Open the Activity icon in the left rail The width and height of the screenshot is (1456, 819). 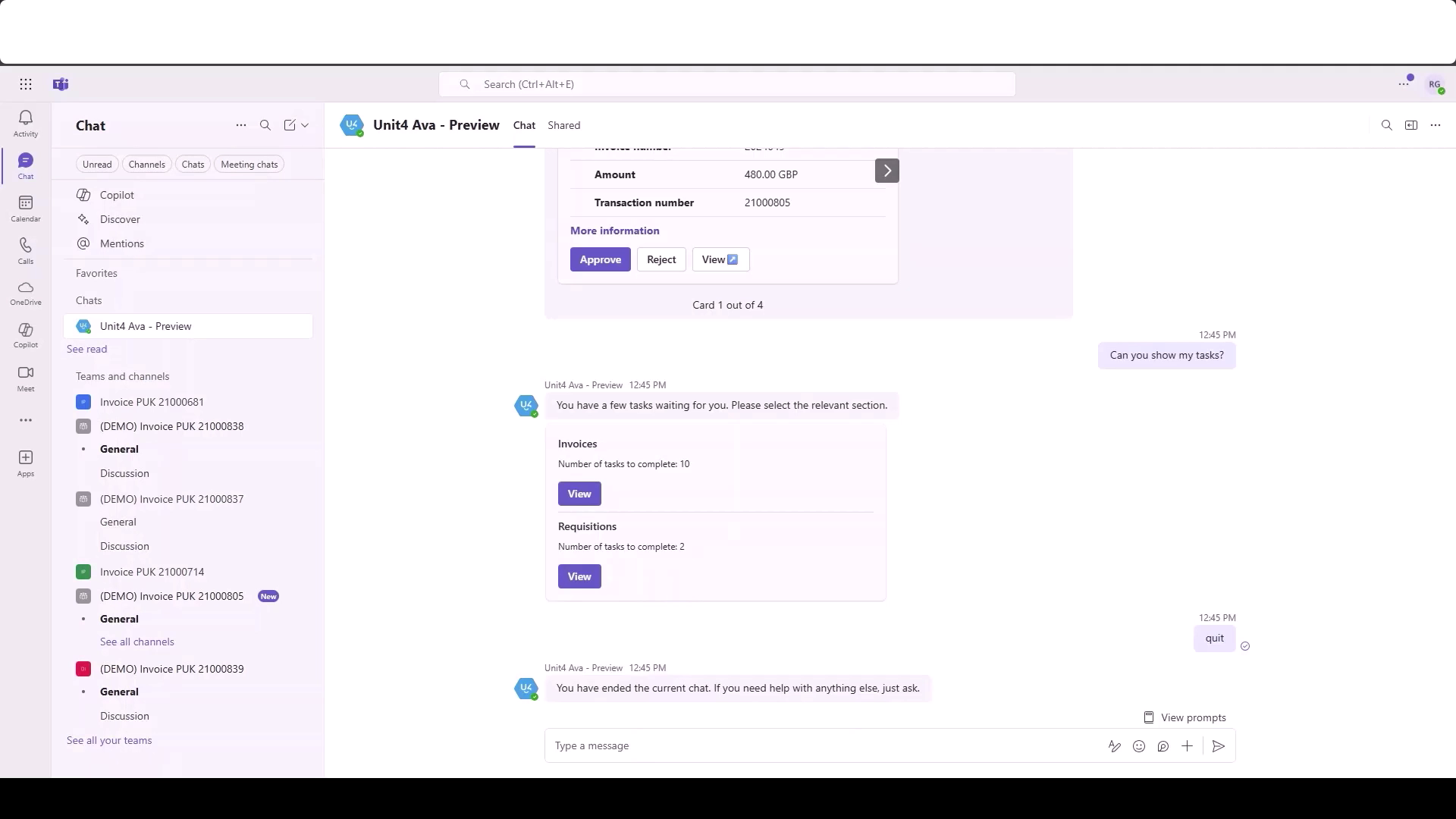[25, 121]
